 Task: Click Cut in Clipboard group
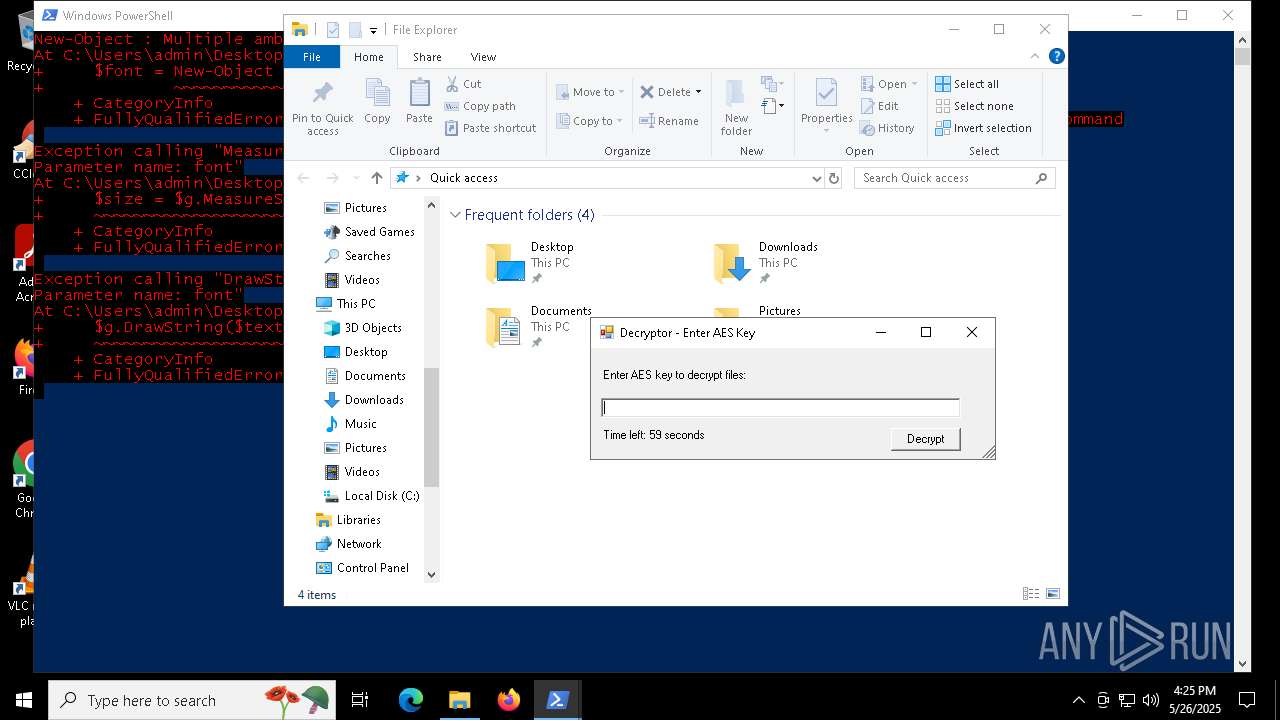pos(463,84)
